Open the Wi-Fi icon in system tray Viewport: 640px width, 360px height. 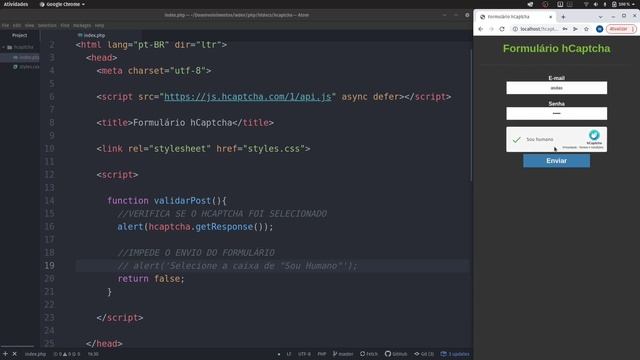tap(586, 4)
